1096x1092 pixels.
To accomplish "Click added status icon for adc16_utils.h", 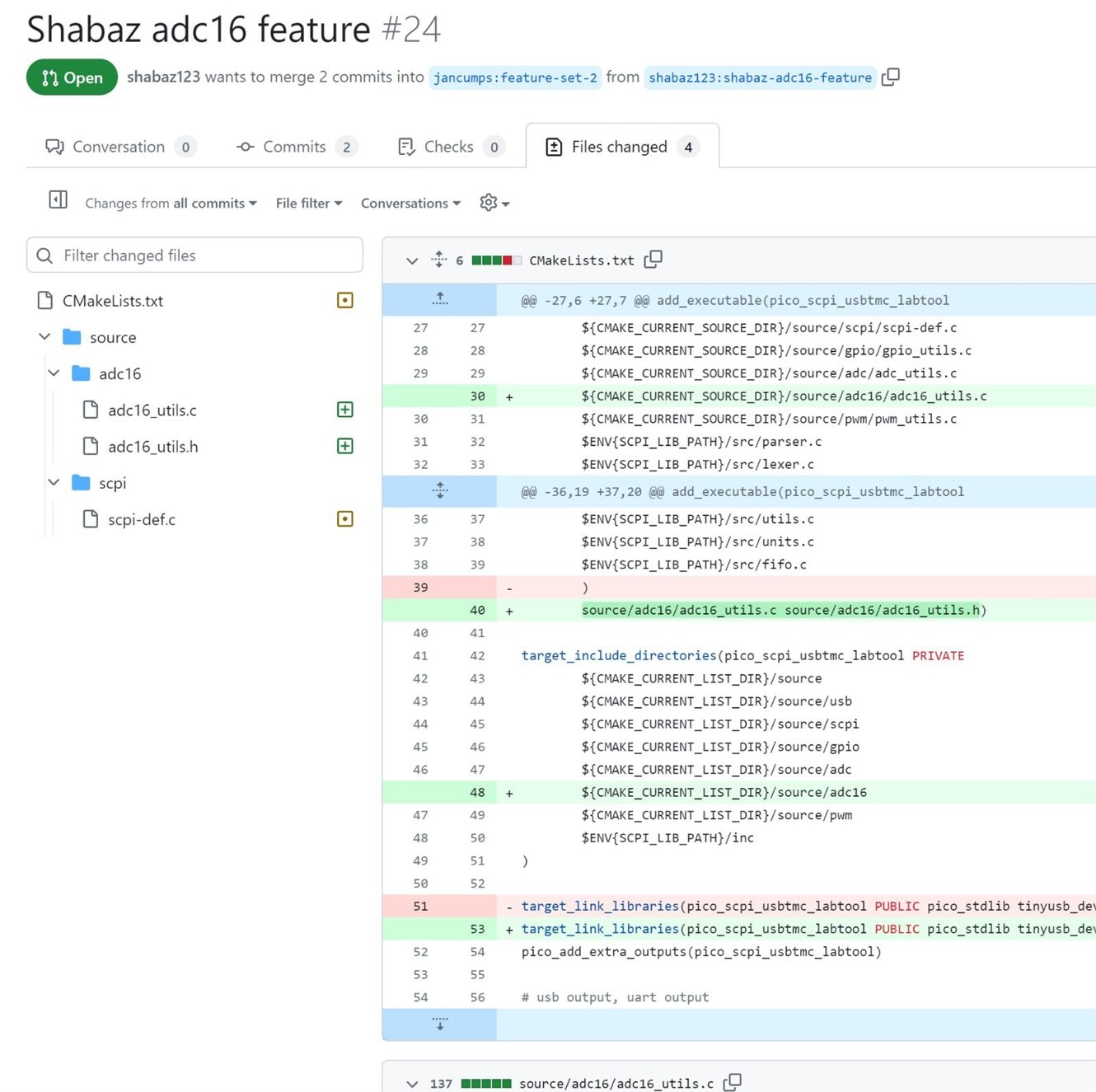I will (x=345, y=446).
